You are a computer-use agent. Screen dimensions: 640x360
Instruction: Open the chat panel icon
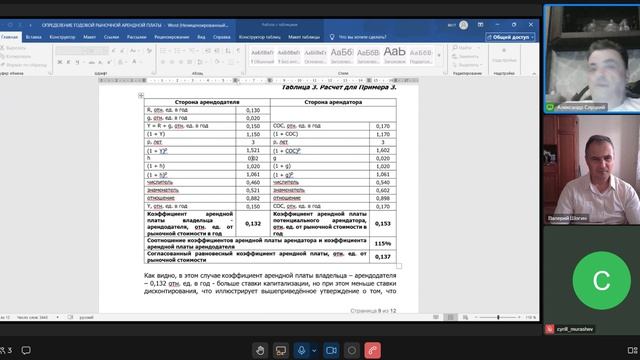pos(26,350)
